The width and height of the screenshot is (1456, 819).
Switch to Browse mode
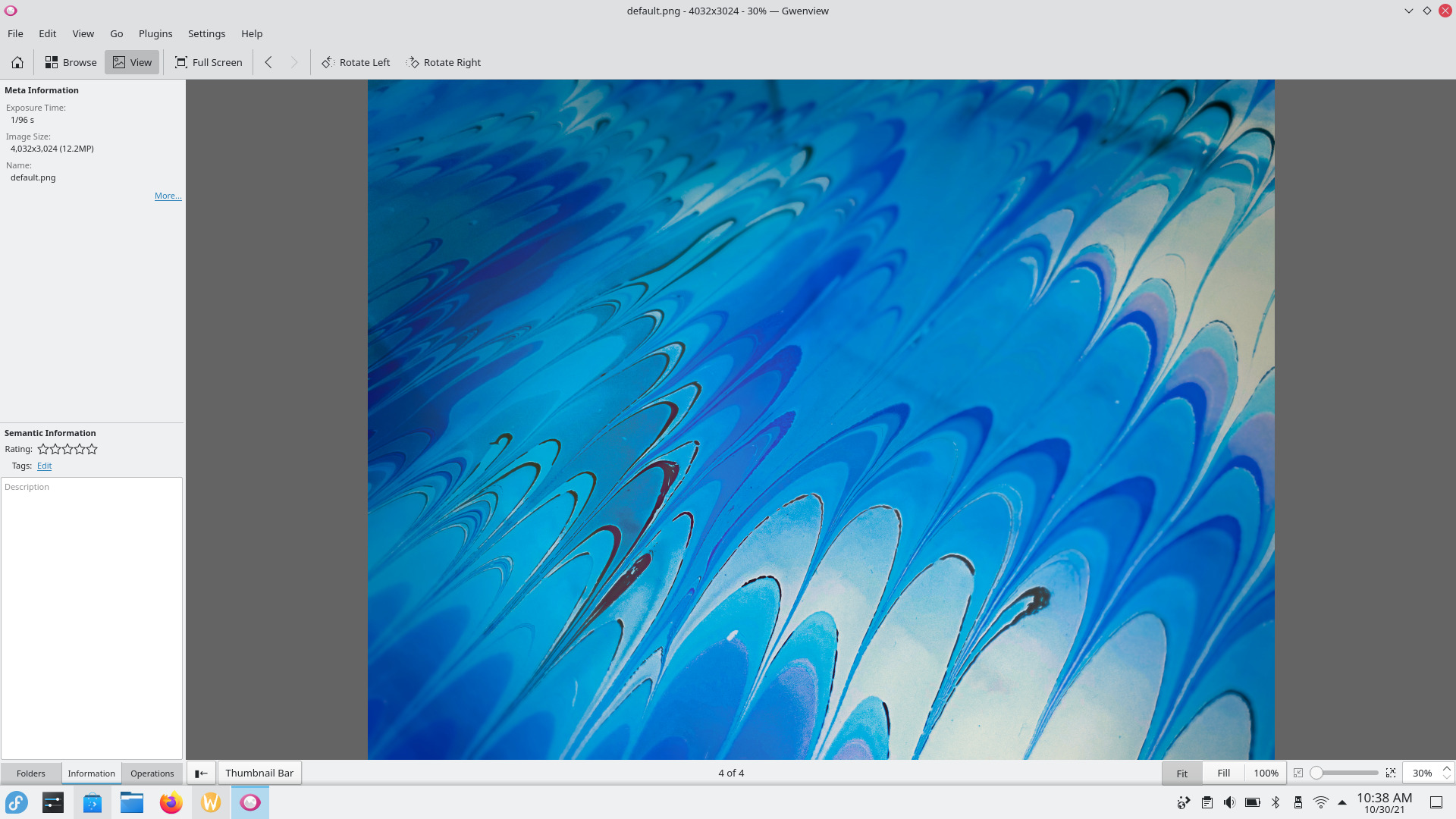(71, 62)
